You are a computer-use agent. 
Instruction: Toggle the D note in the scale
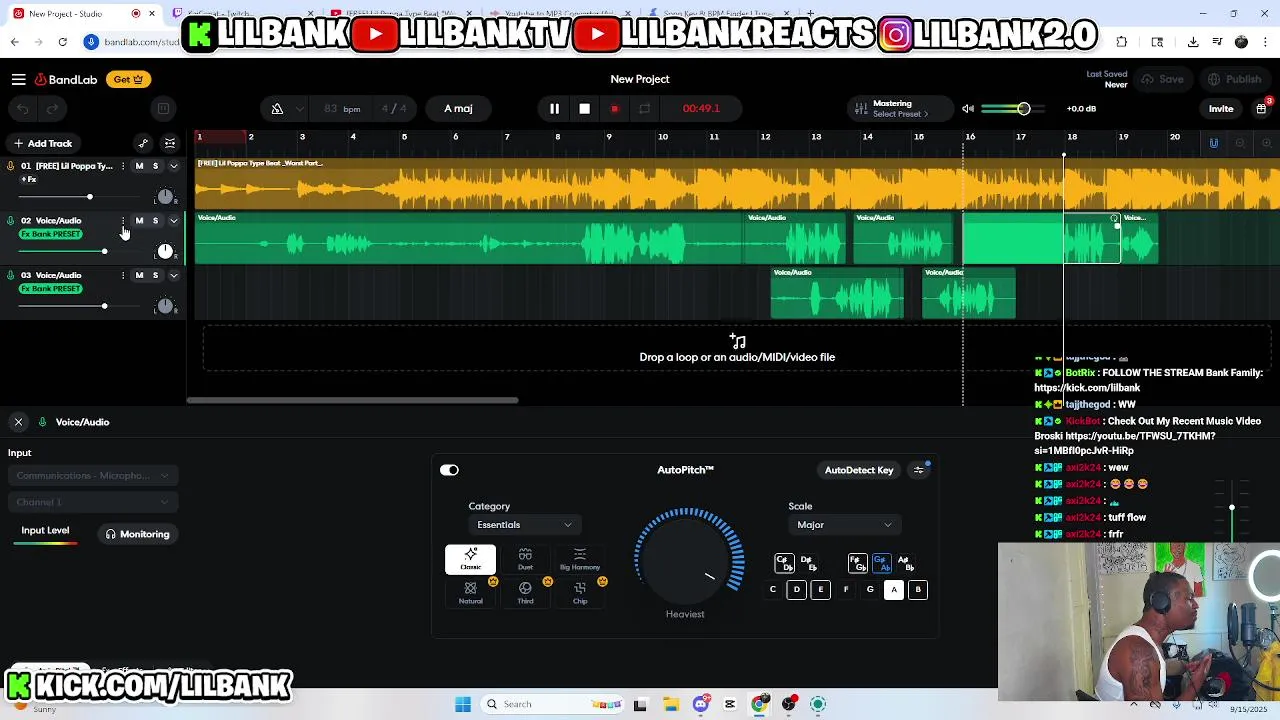coord(797,589)
